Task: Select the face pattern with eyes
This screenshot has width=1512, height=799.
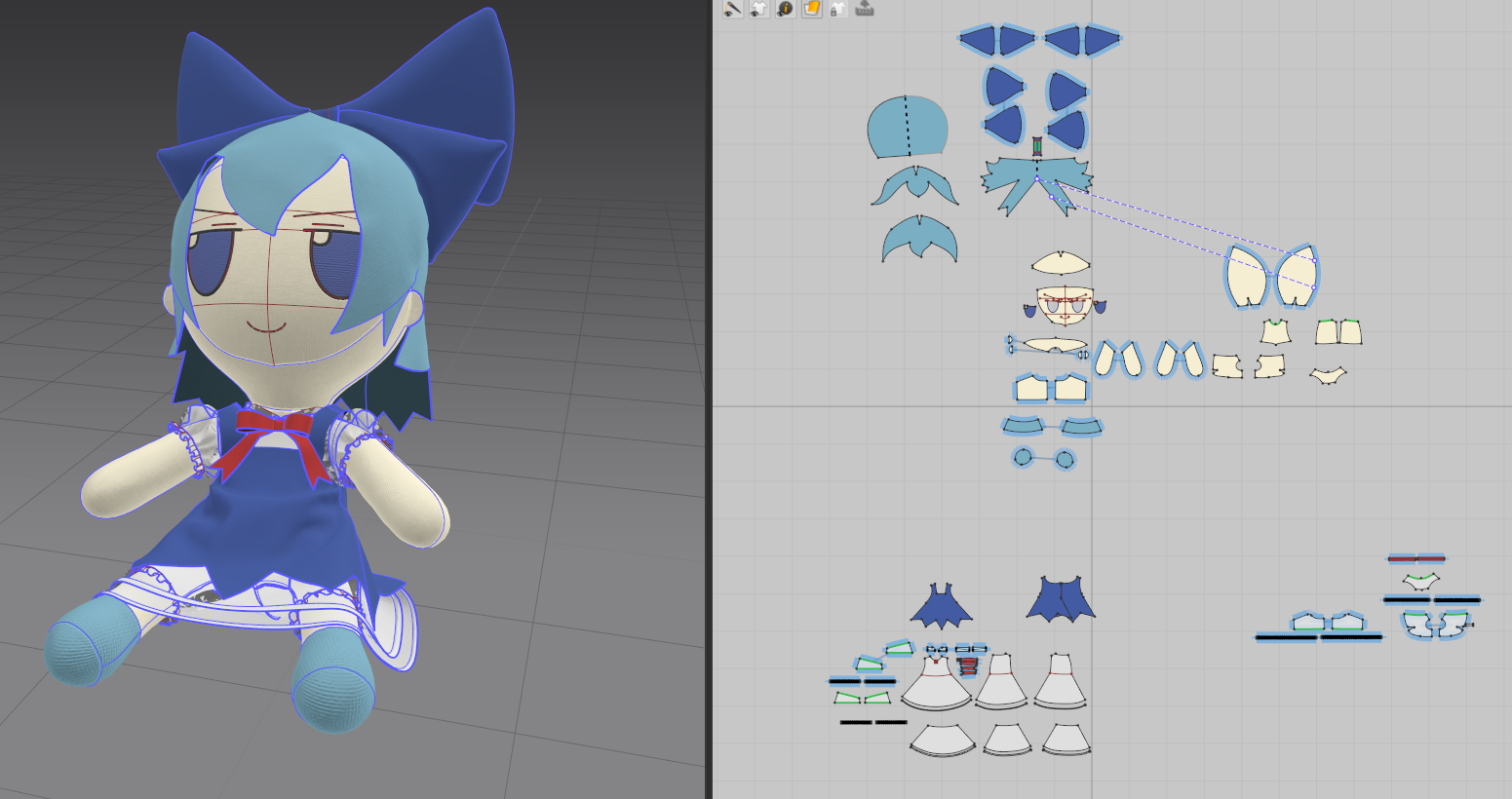Action: [1064, 305]
